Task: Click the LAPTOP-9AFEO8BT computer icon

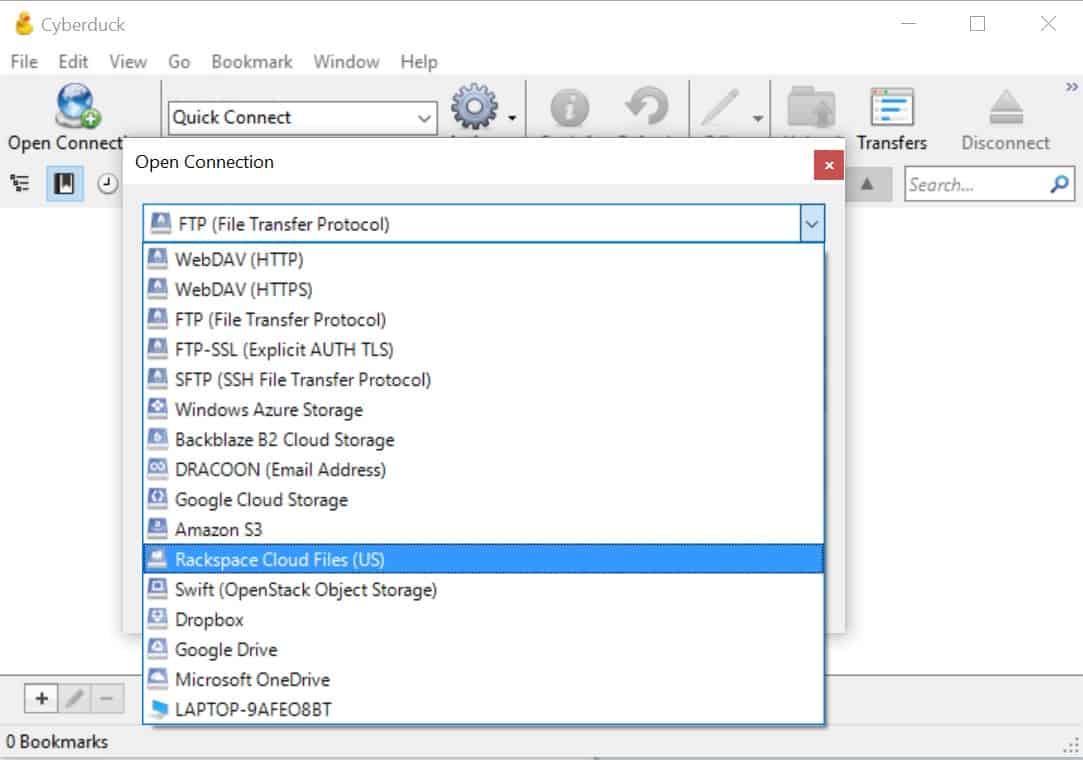Action: (158, 709)
